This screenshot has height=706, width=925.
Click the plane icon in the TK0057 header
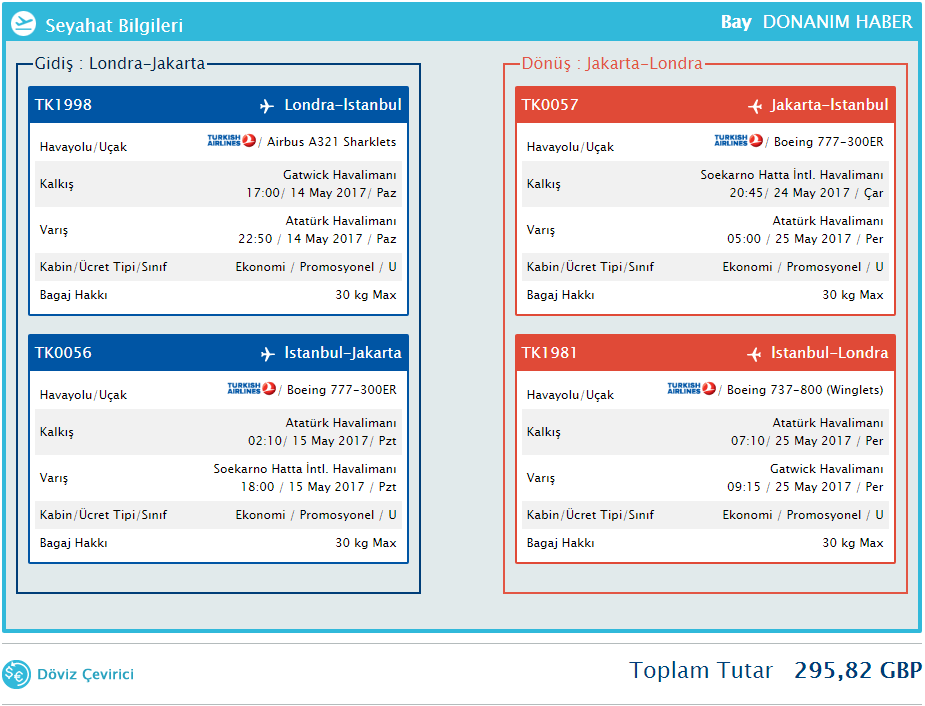[755, 106]
